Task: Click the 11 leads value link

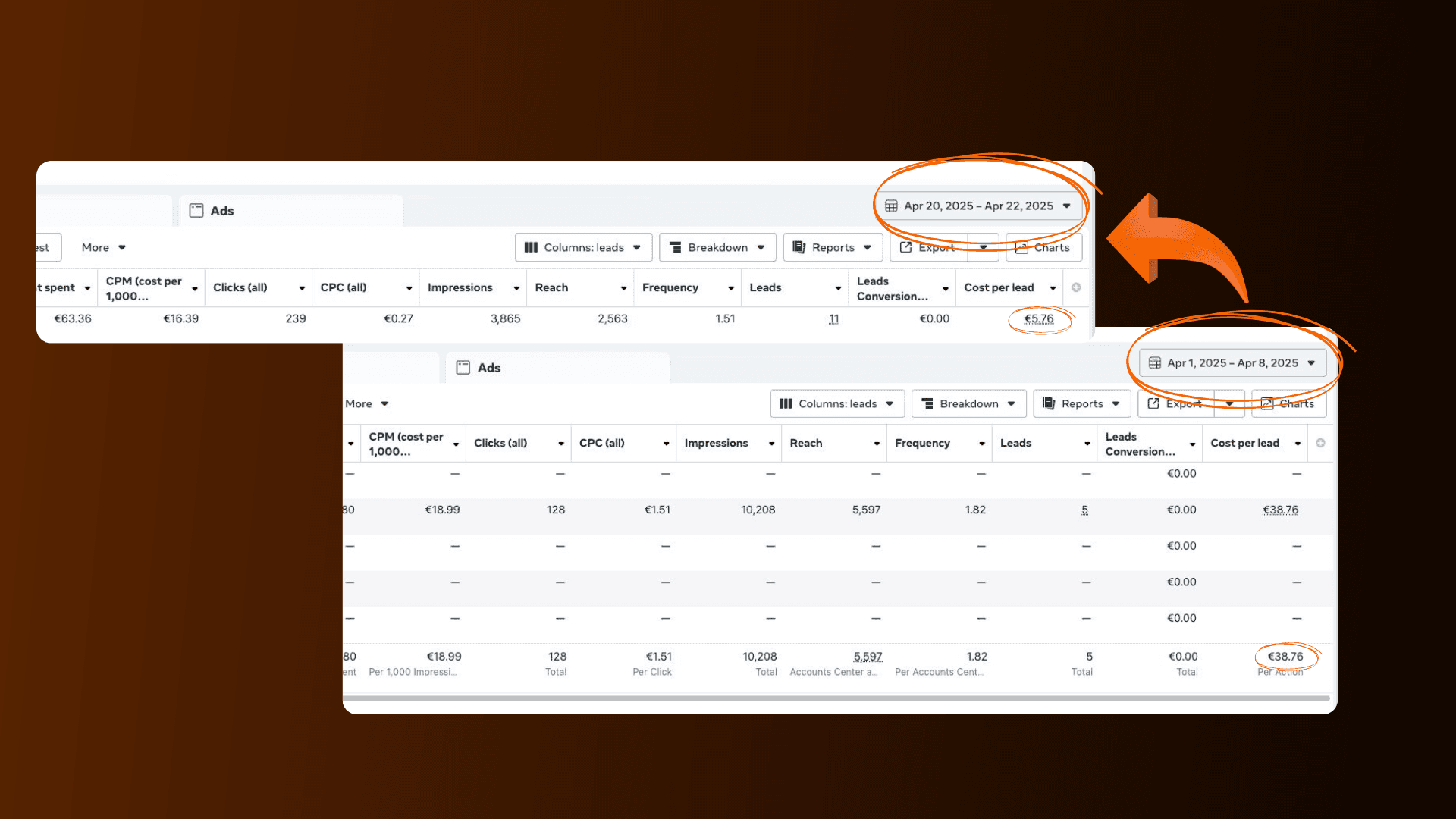Action: 833,319
